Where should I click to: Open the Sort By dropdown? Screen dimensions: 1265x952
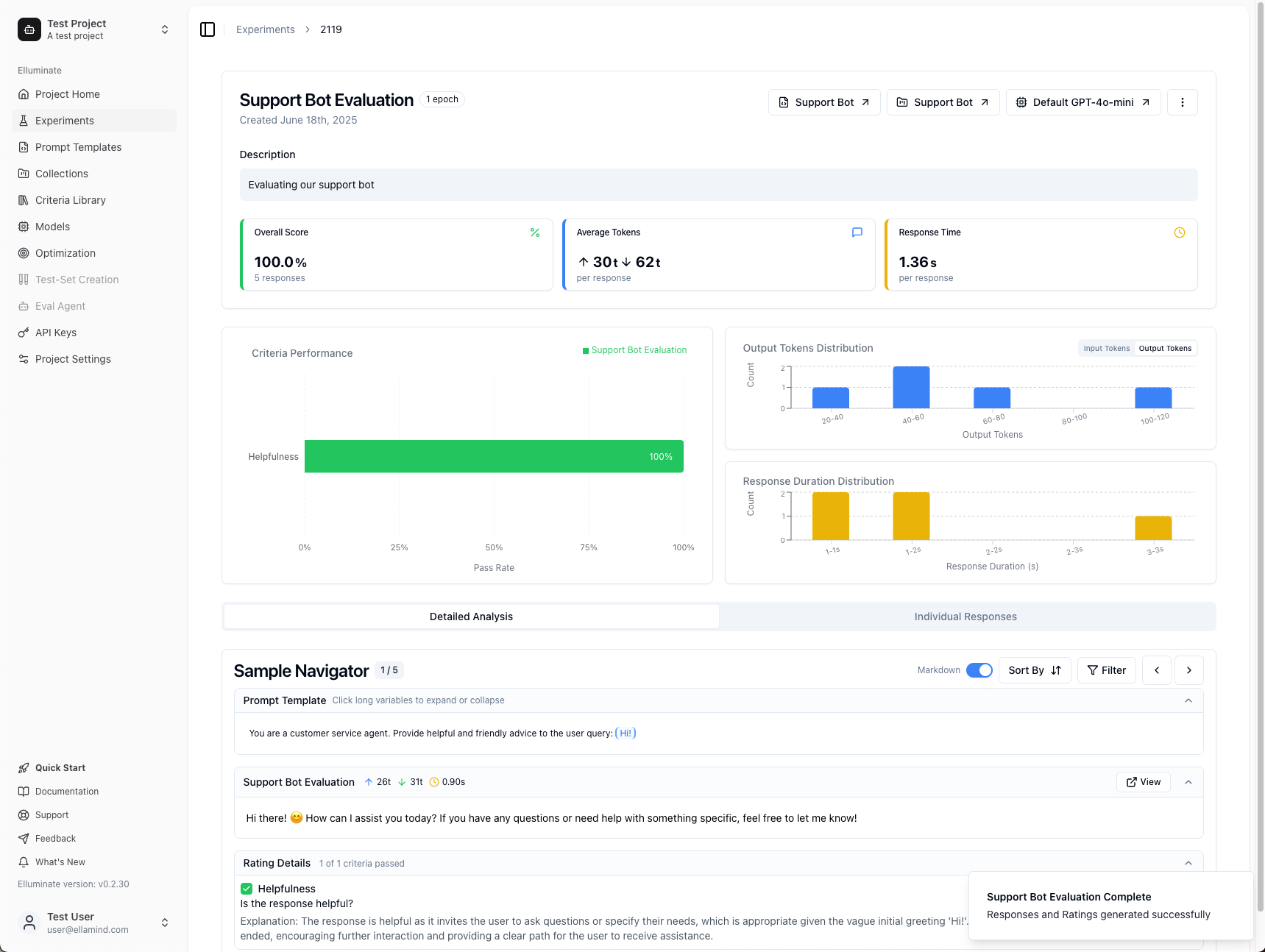point(1035,670)
